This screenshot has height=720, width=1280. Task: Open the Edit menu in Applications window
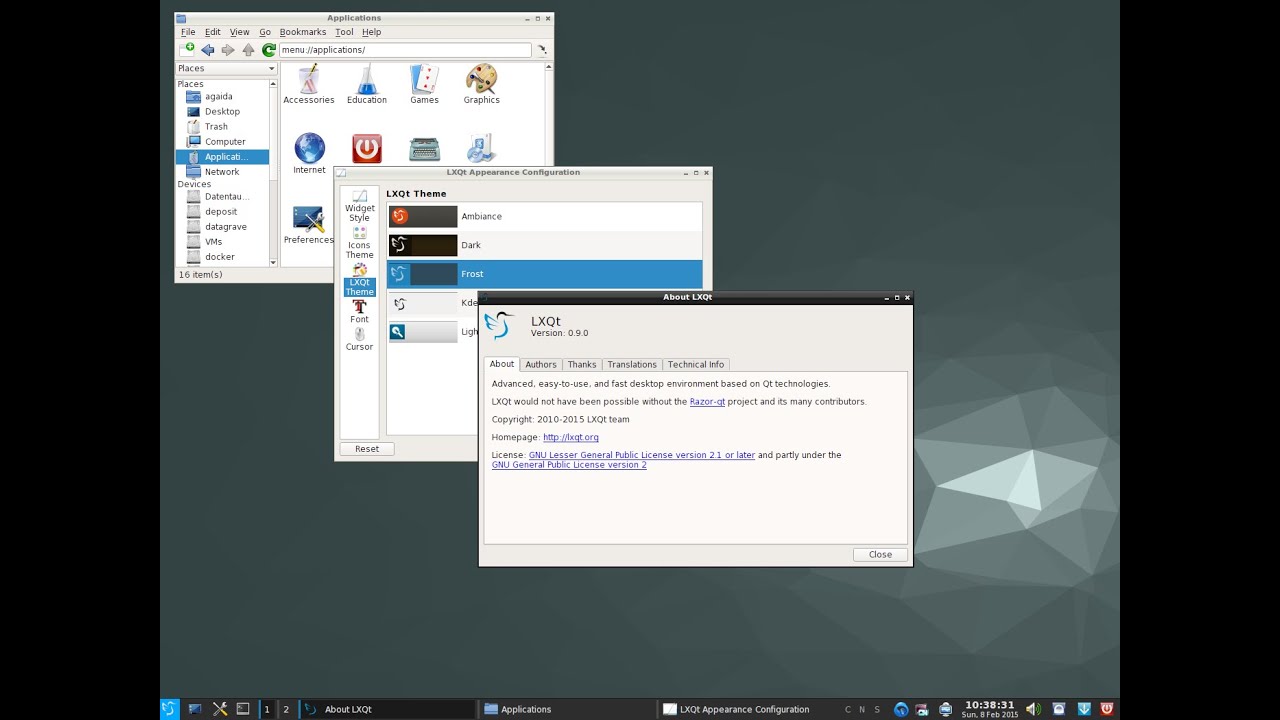[x=213, y=32]
